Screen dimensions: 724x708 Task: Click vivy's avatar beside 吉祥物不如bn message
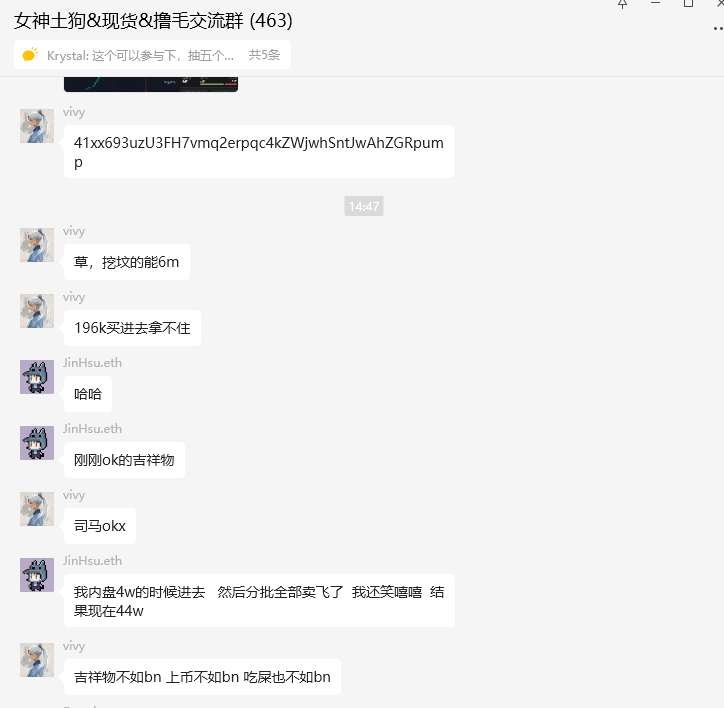point(37,660)
